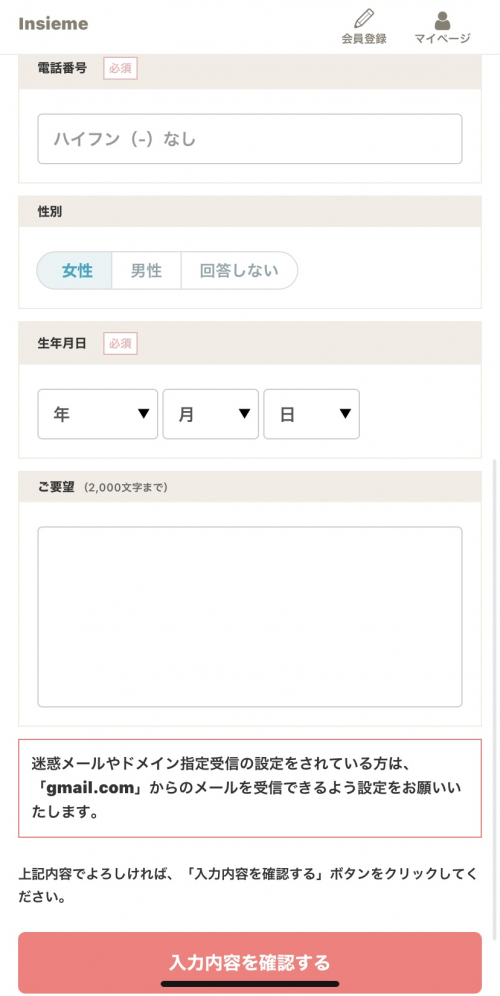
Task: Click the pencil icon for 会員登録
Action: pyautogui.click(x=364, y=18)
